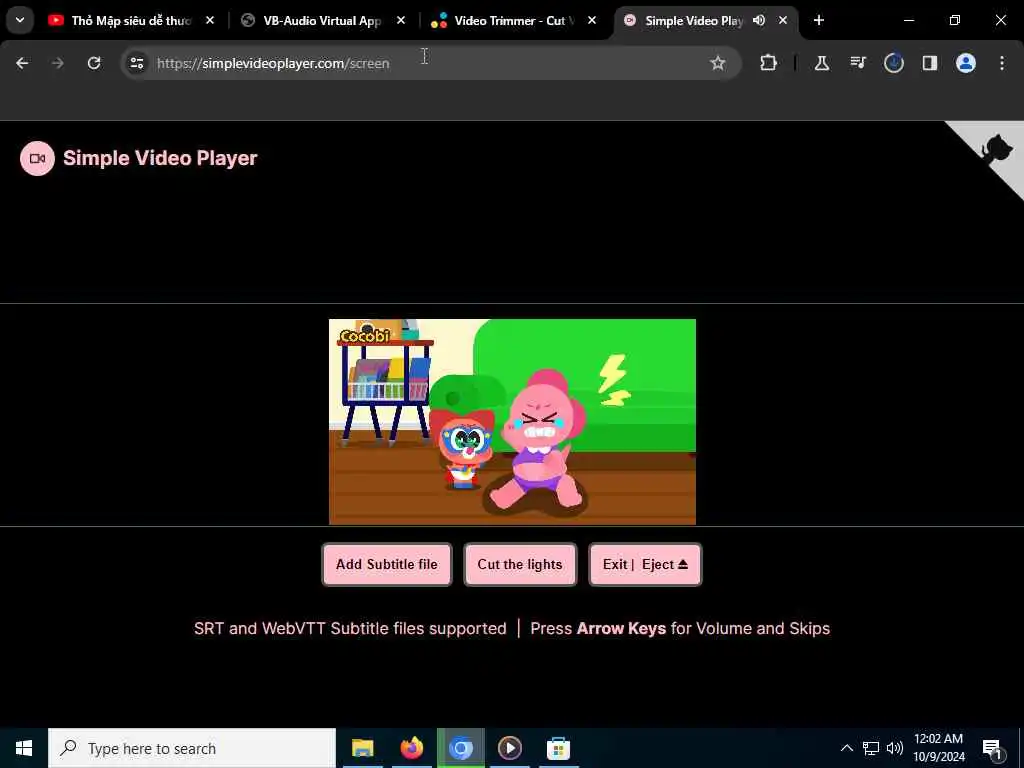Image resolution: width=1024 pixels, height=768 pixels.
Task: Open the volume speaker tray icon
Action: [x=895, y=748]
